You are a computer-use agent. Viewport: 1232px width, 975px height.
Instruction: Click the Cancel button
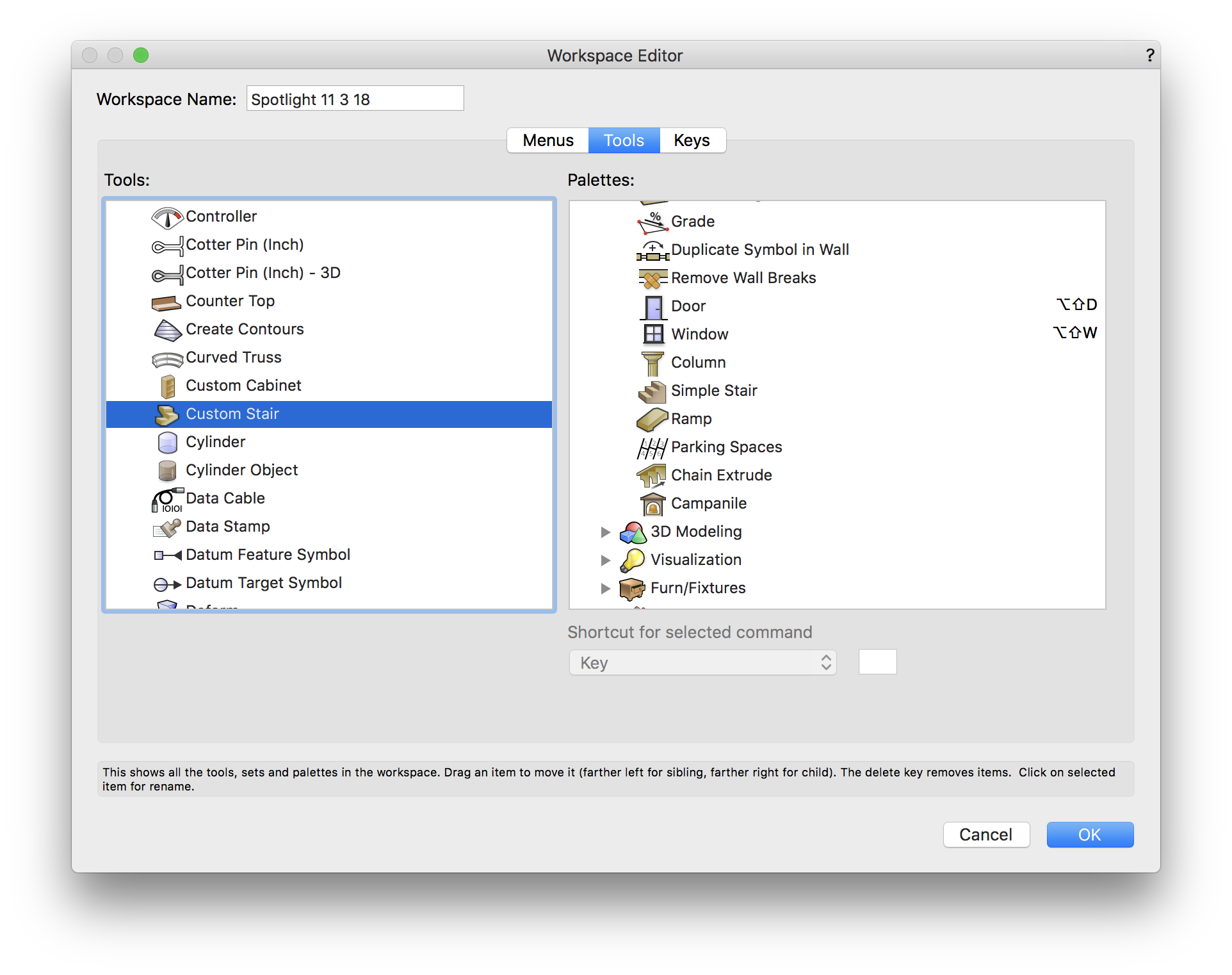985,835
